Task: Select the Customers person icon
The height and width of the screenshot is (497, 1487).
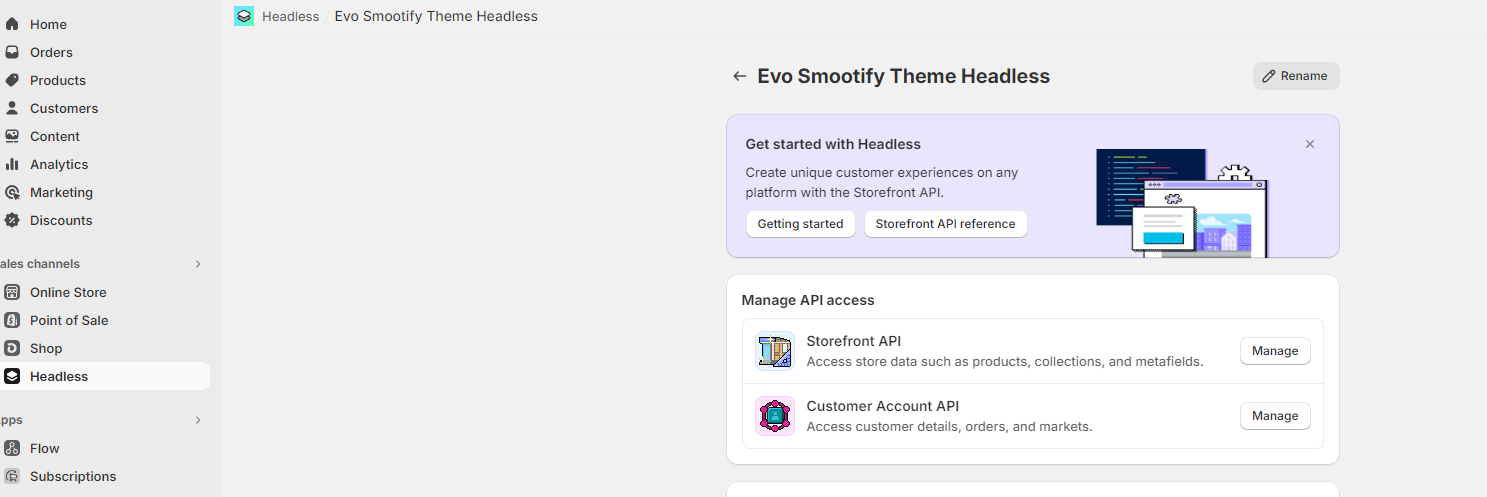Action: [12, 108]
